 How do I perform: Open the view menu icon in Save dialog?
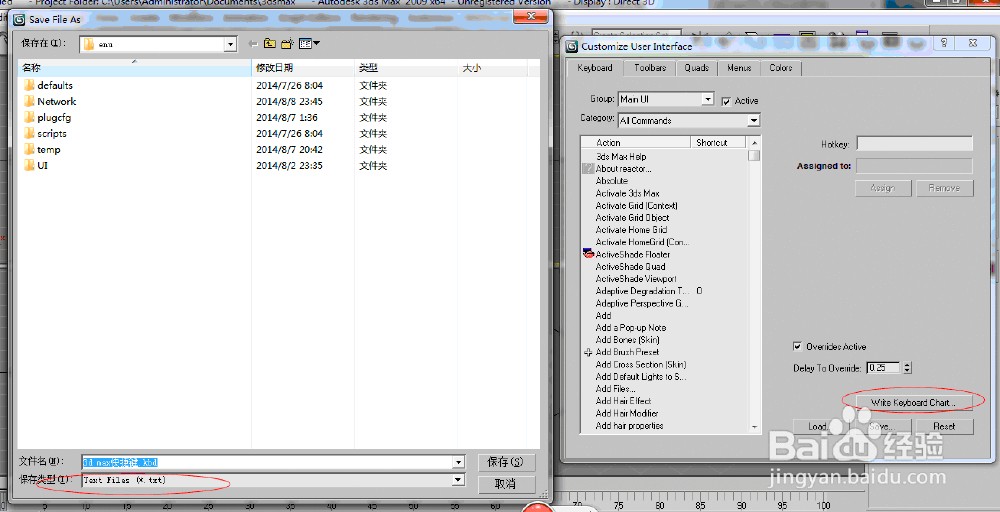tap(309, 43)
